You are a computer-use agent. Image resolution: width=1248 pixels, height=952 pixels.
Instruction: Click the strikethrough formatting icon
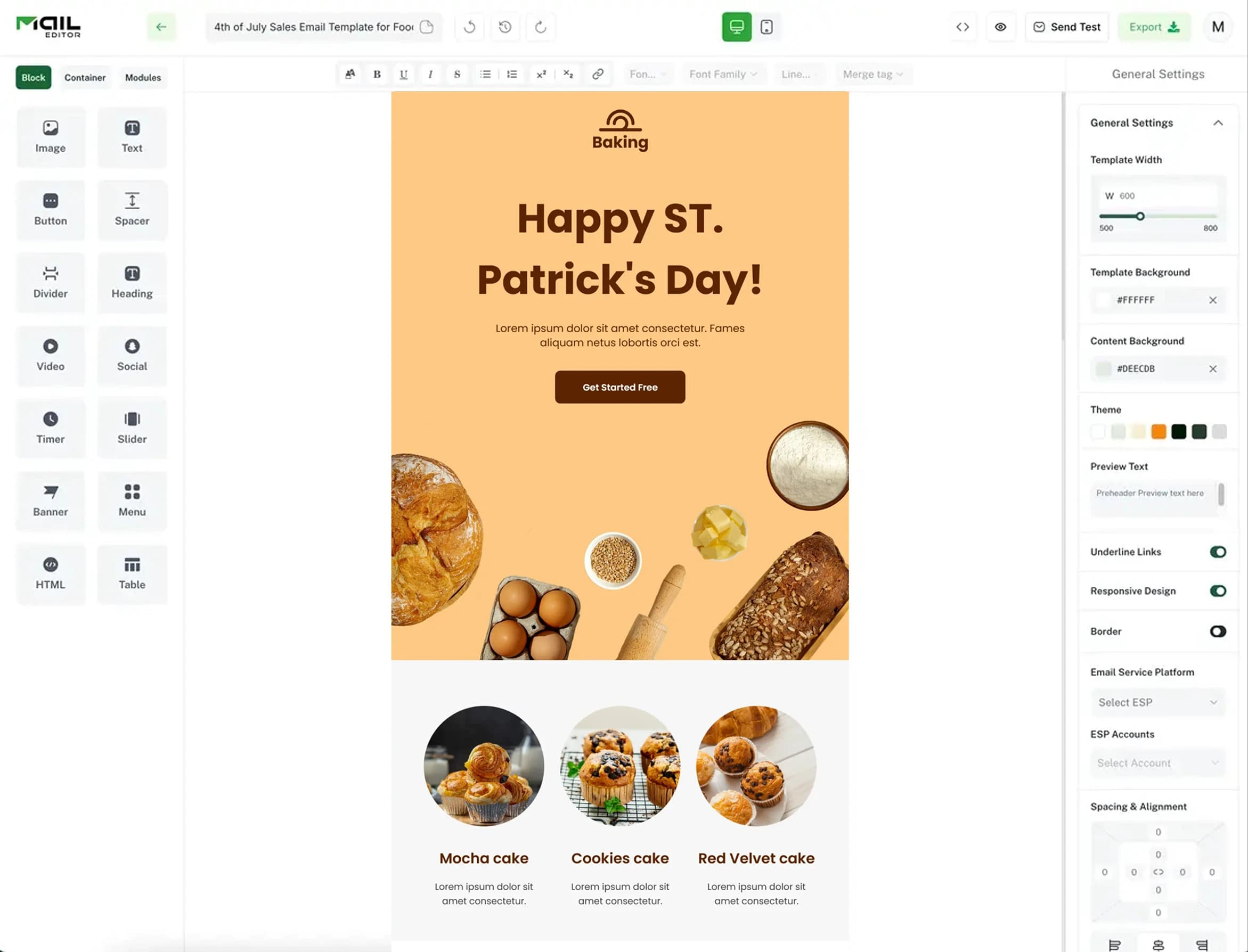[x=457, y=74]
